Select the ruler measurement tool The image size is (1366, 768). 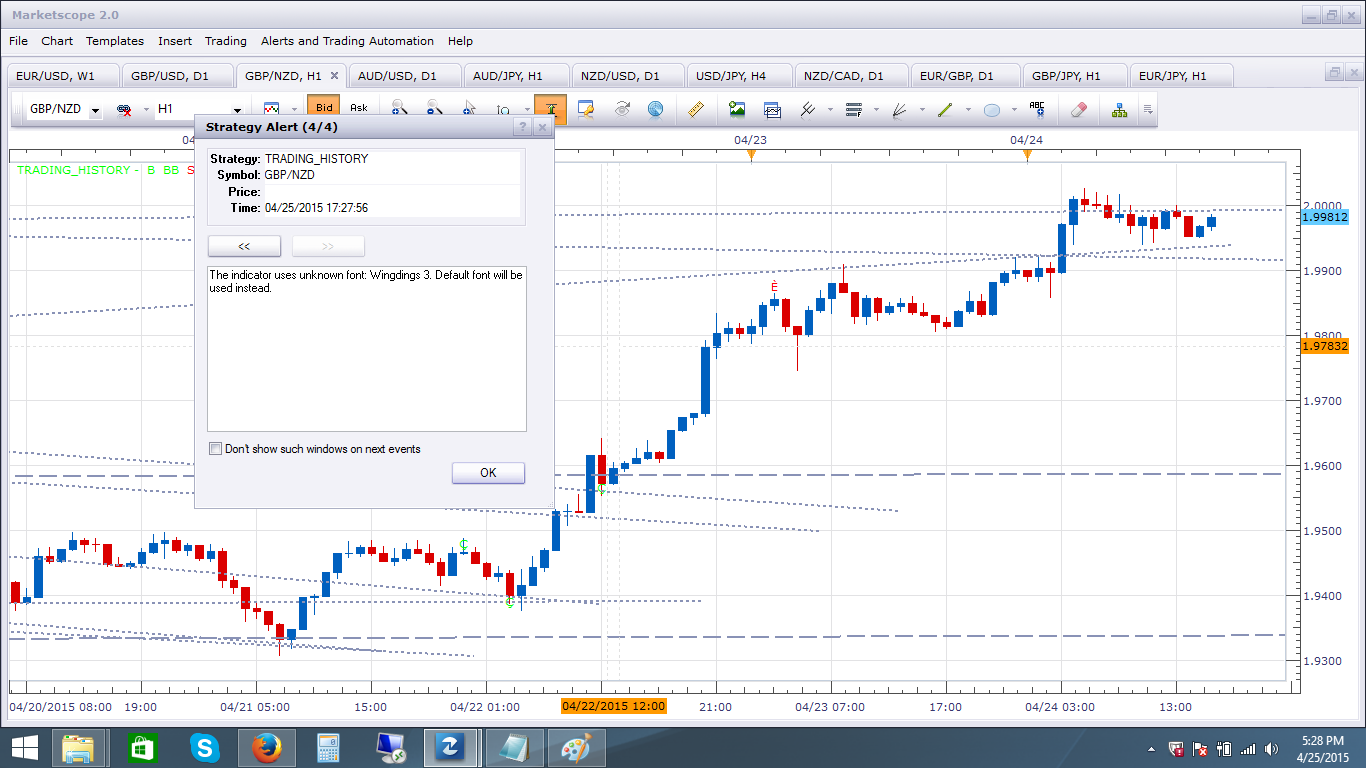coord(697,109)
